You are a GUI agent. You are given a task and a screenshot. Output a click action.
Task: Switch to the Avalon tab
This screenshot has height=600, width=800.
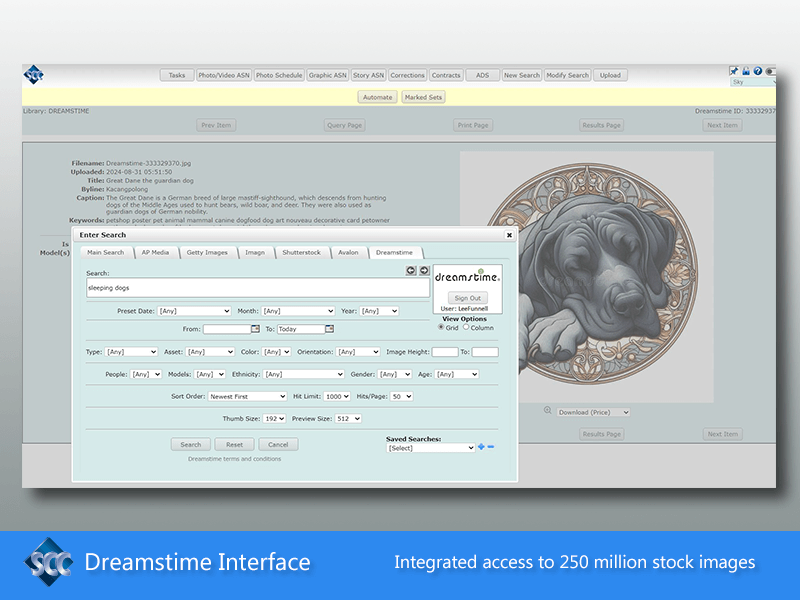tap(348, 253)
